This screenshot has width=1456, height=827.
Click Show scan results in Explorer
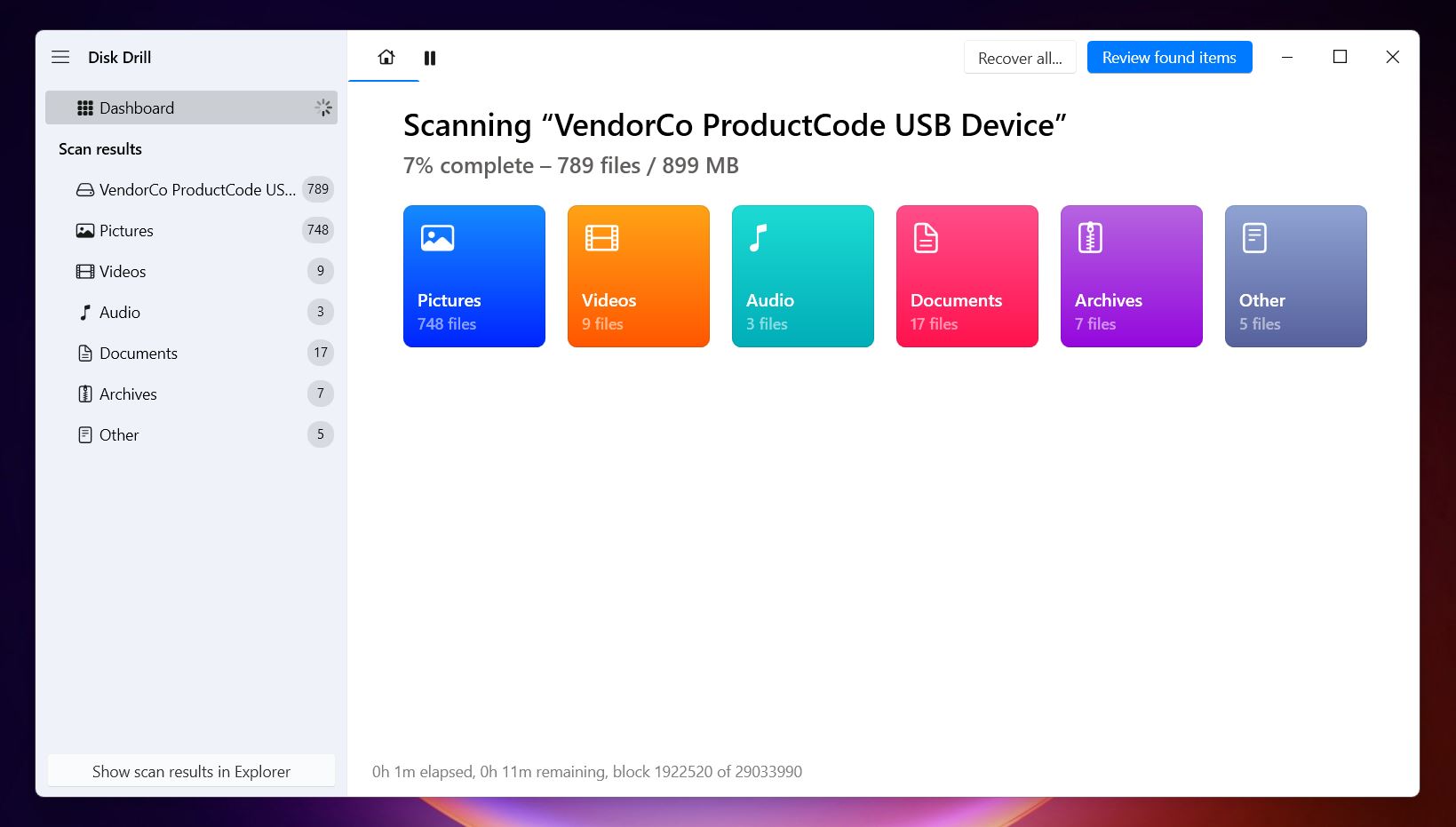(x=191, y=771)
